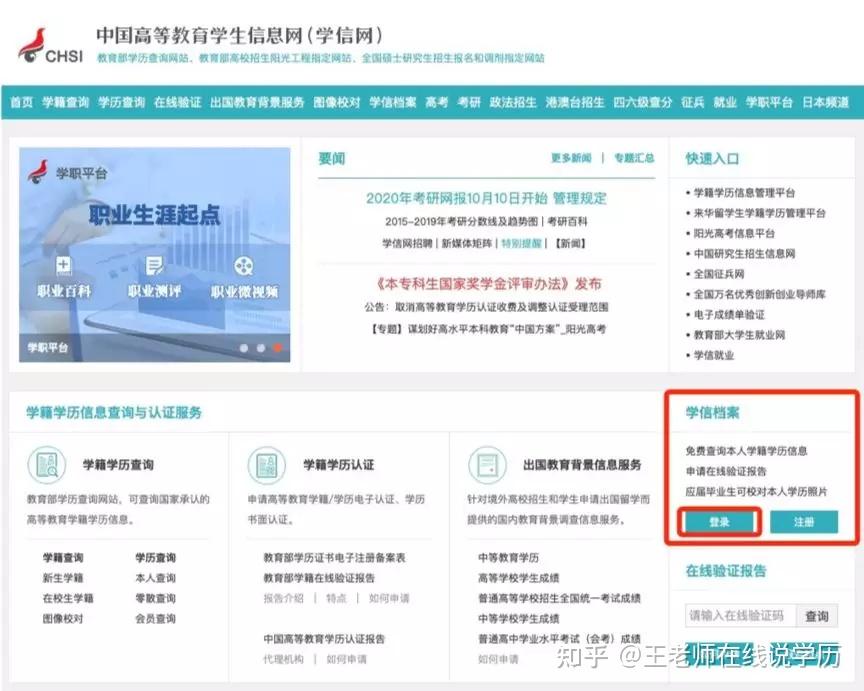Open 中国研究生招生信息网 quick entry
864x691 pixels.
coord(744,254)
